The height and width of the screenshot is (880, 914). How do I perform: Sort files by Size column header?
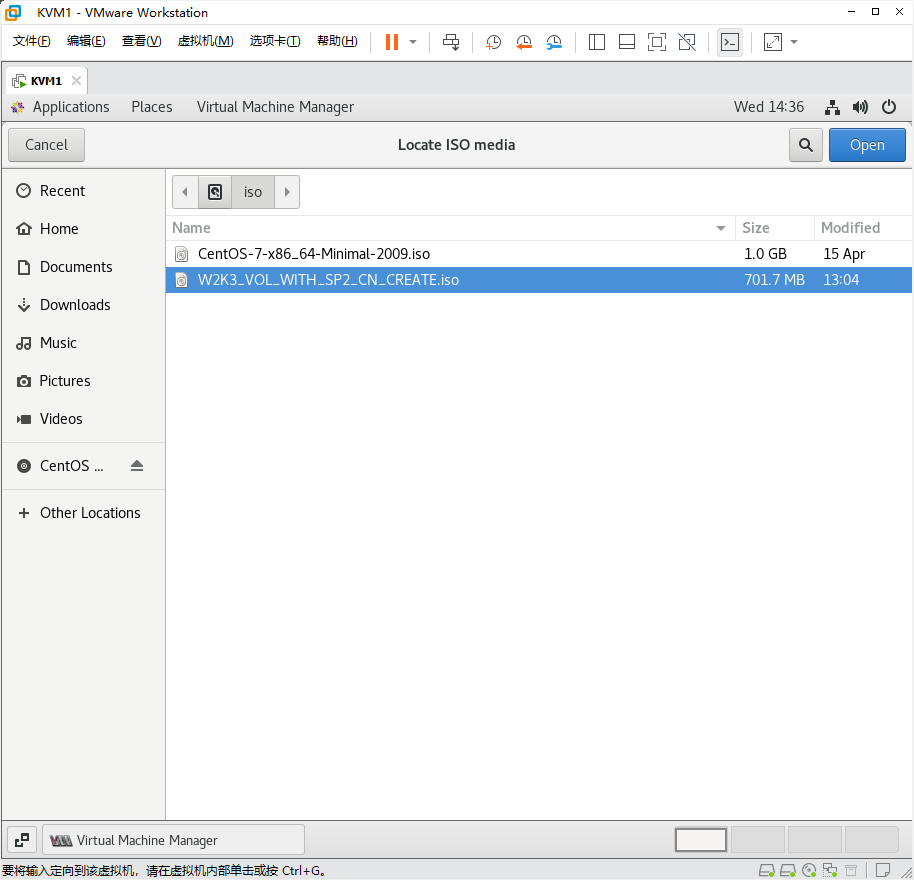774,228
